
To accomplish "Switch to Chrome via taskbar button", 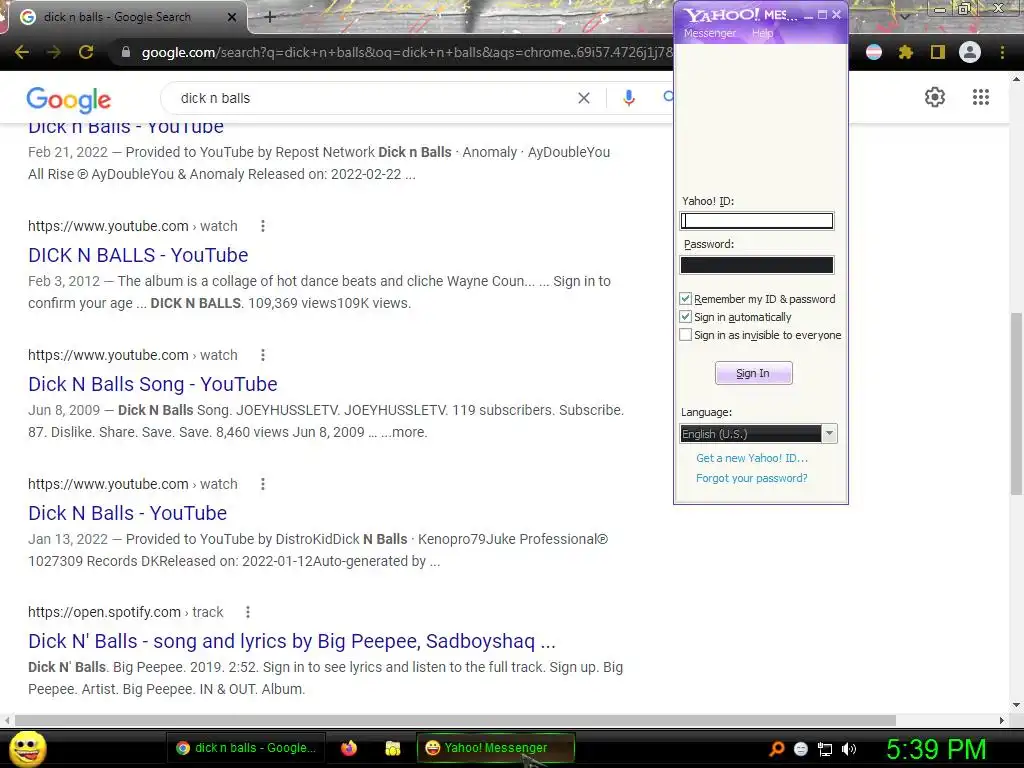I will [x=246, y=748].
